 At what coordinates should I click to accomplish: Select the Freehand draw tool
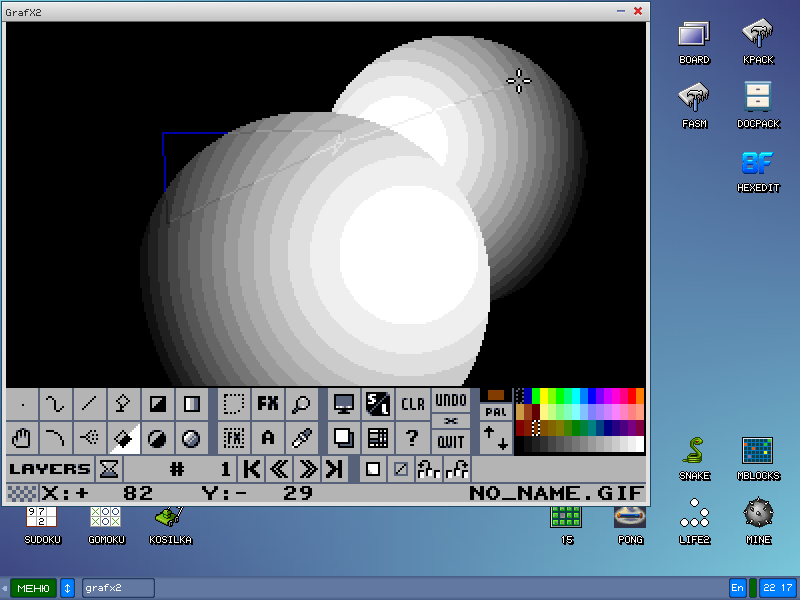pos(22,404)
